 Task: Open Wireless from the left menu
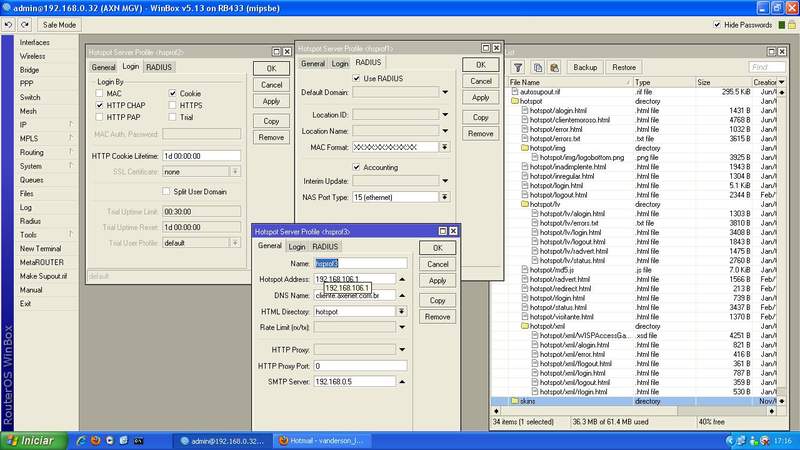click(x=32, y=57)
